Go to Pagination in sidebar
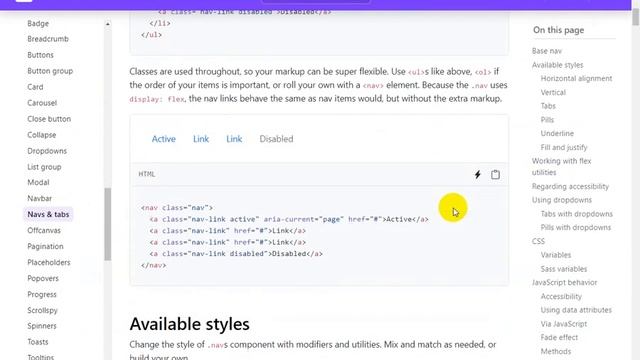The height and width of the screenshot is (360, 640). click(x=45, y=247)
